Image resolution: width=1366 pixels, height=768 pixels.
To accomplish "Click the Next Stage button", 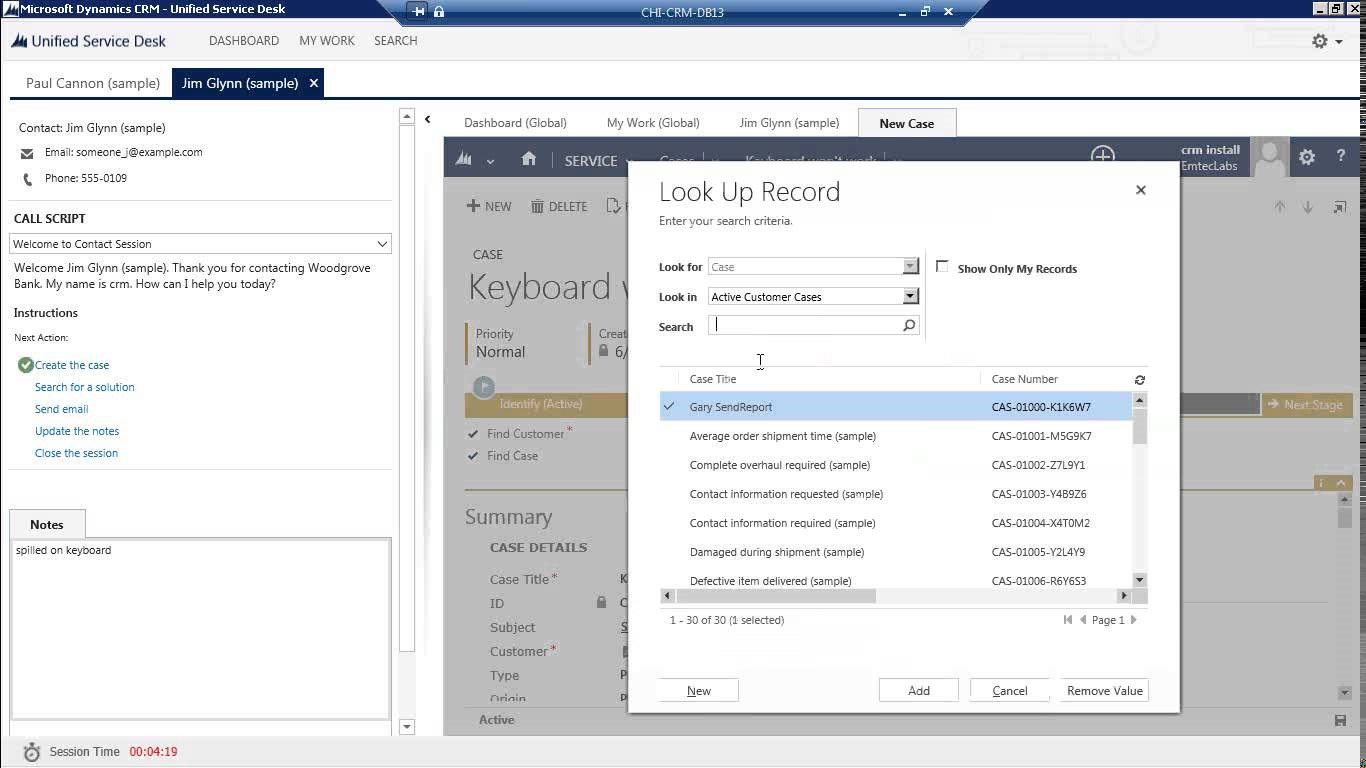I will 1308,404.
